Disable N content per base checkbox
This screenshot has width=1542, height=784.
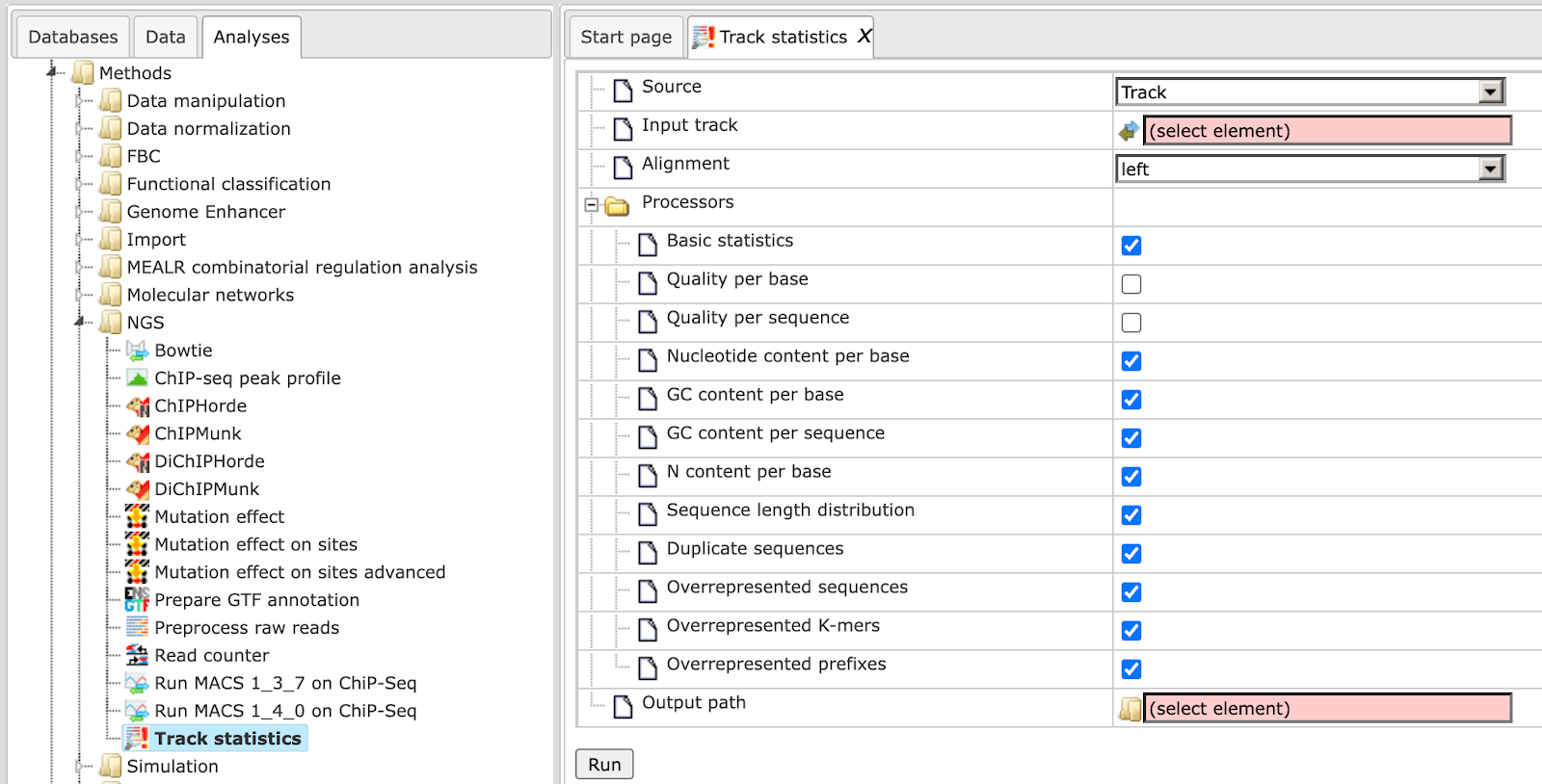[1131, 477]
